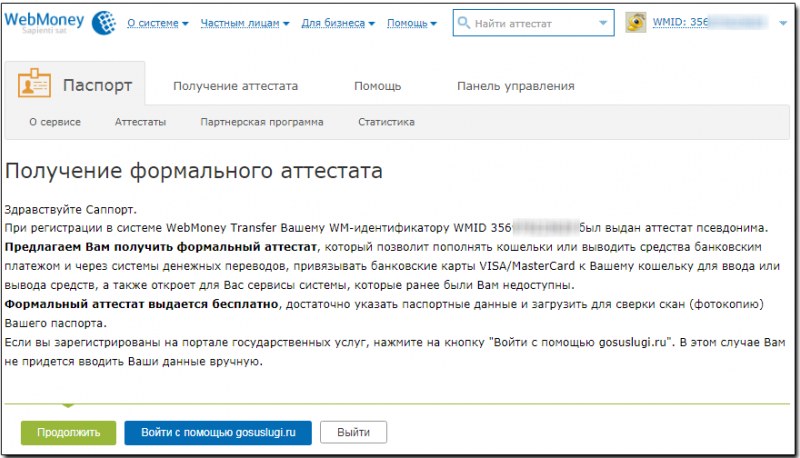Click the Паспорт ID card icon
800x458 pixels.
coord(34,83)
